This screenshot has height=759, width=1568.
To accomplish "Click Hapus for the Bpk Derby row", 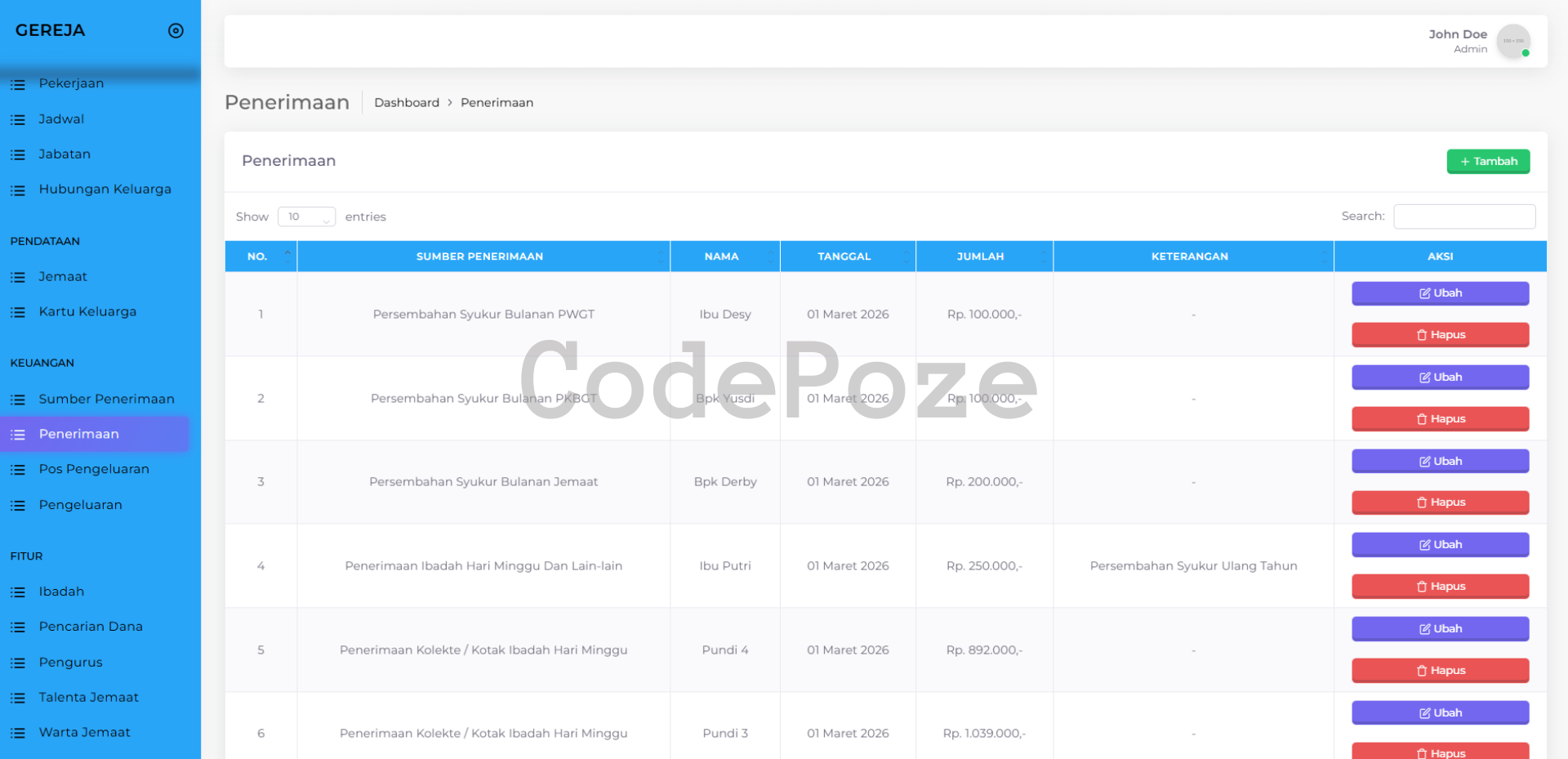I will (1440, 502).
